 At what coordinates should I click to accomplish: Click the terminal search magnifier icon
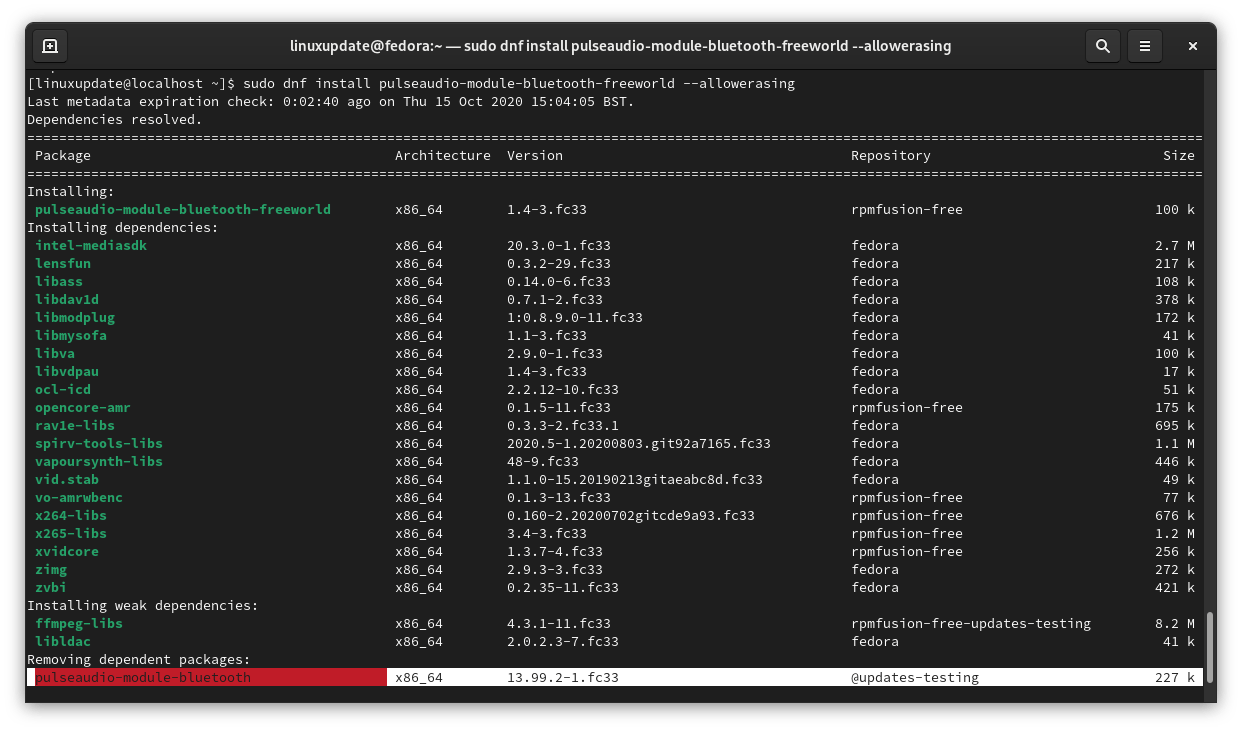[1102, 46]
